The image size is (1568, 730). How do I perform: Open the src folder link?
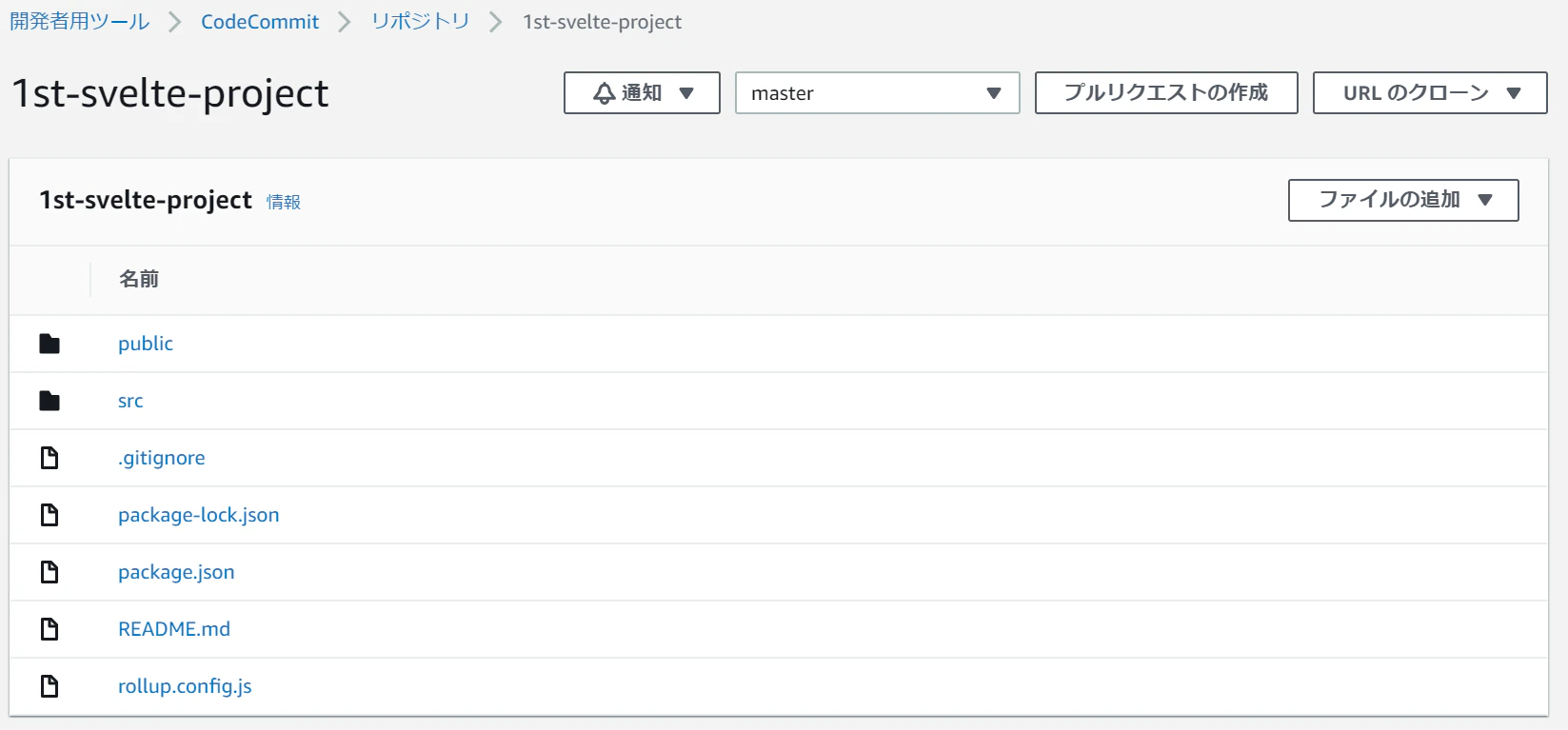[130, 401]
